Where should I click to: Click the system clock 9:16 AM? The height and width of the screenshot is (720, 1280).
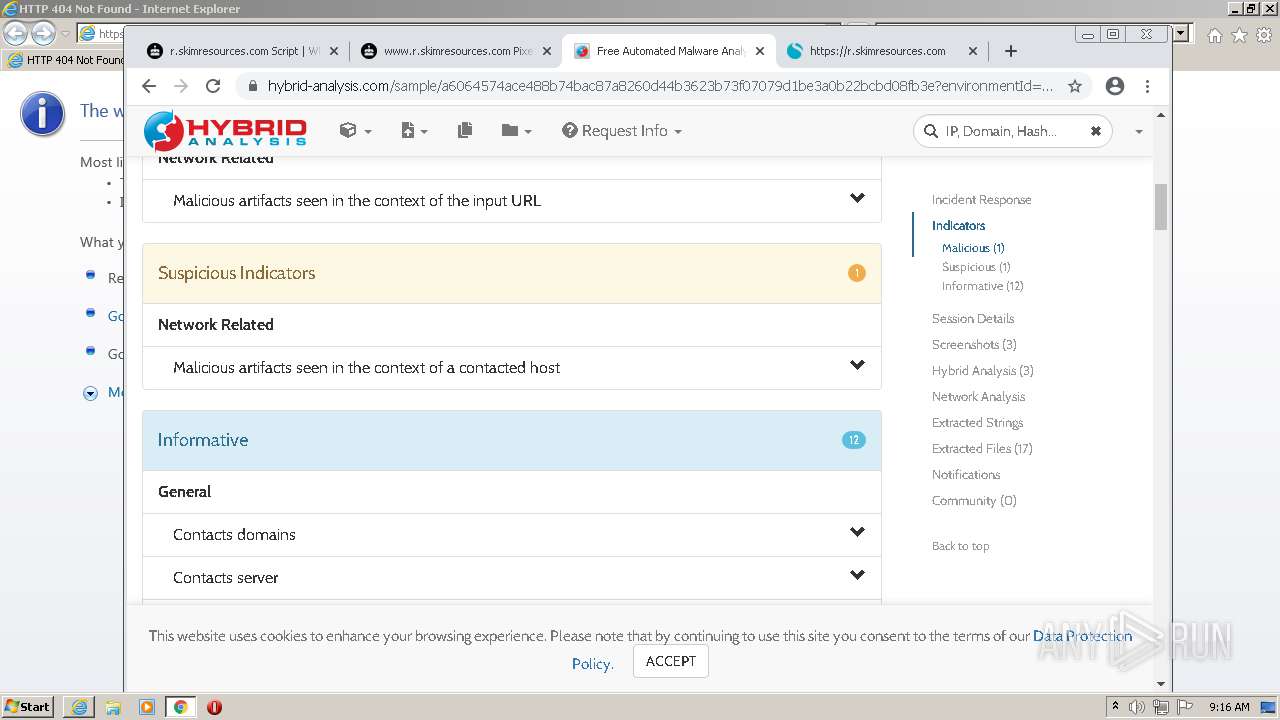click(x=1229, y=707)
